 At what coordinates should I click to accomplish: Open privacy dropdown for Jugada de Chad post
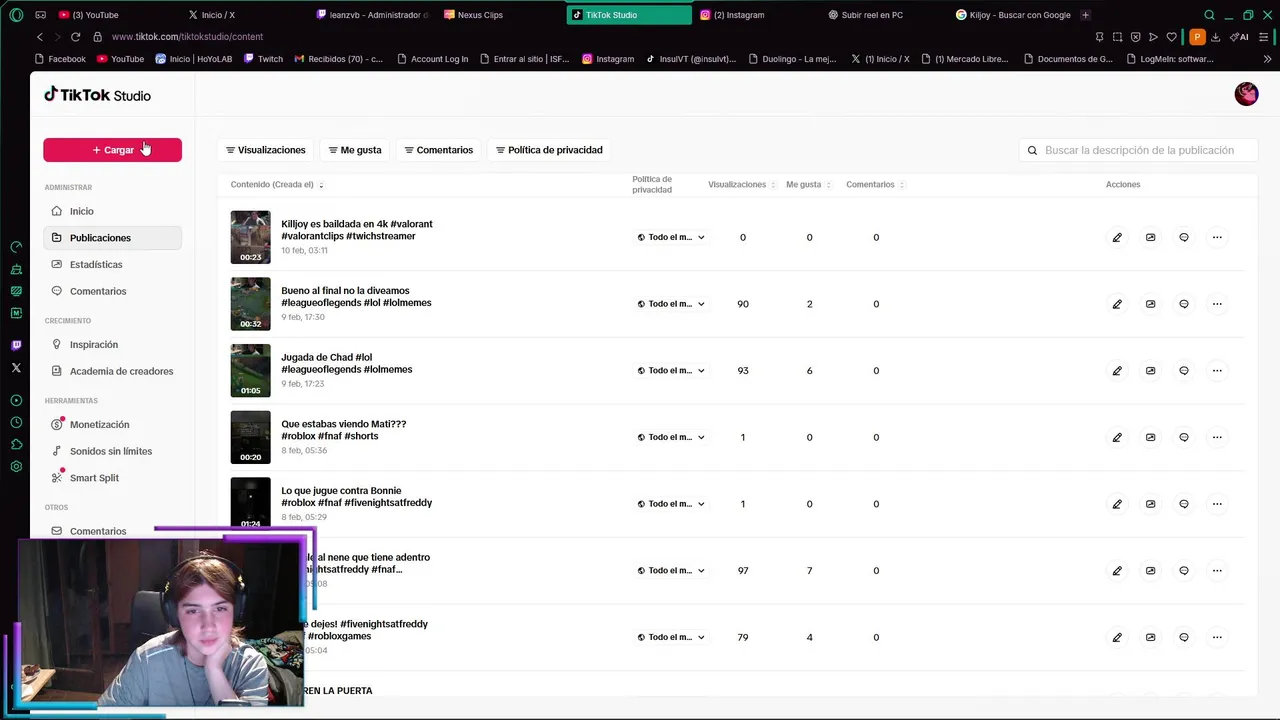click(x=671, y=371)
